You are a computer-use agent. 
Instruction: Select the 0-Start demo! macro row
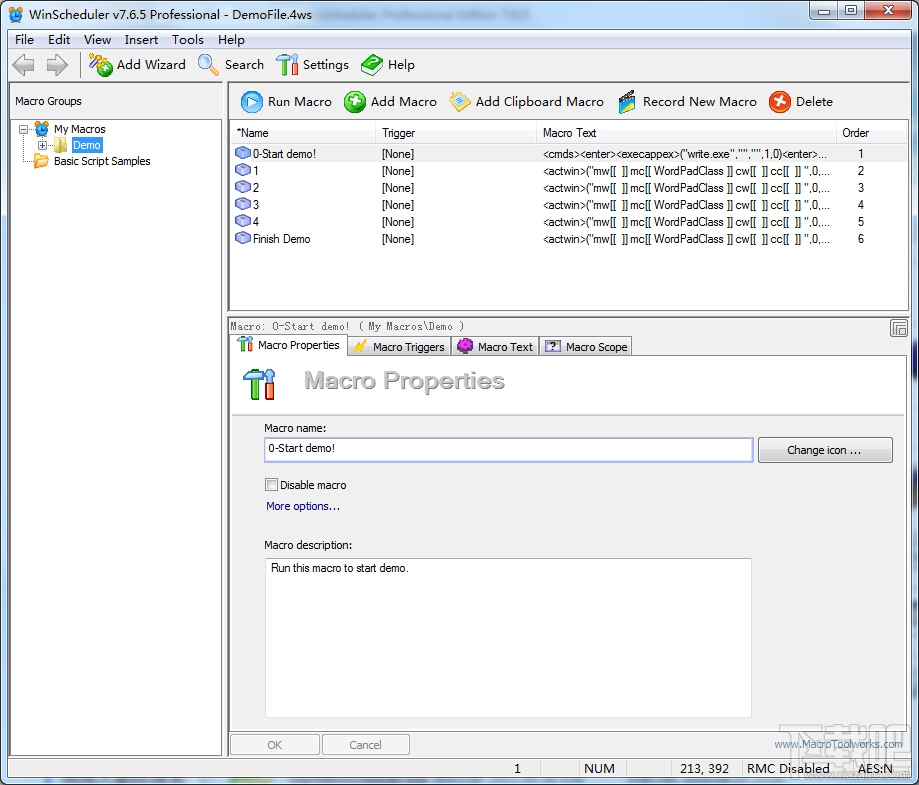(569, 154)
